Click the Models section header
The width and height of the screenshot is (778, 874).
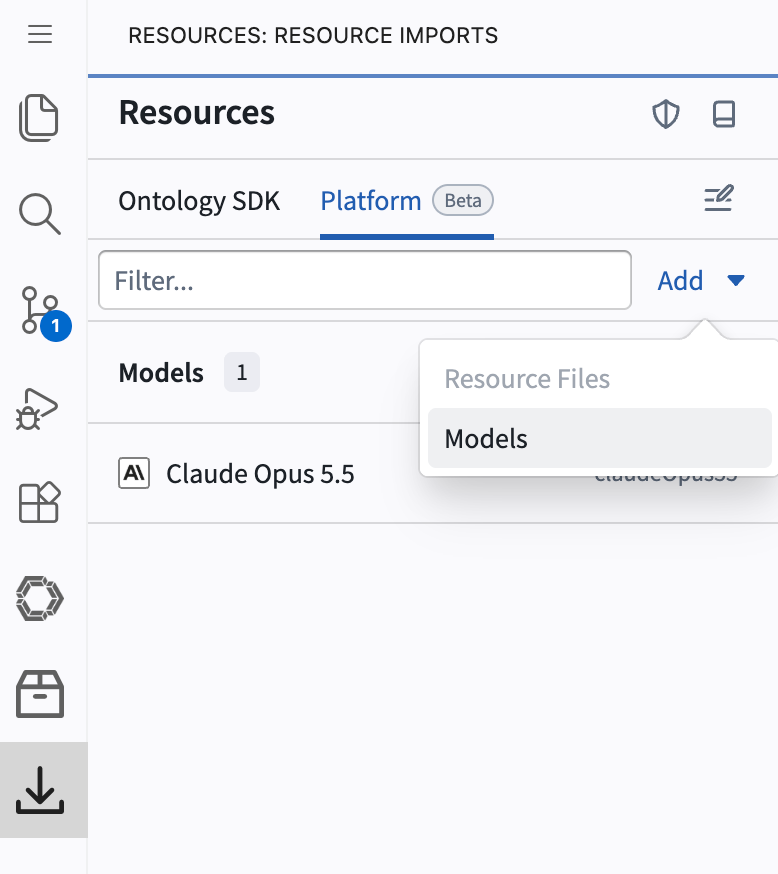[161, 372]
